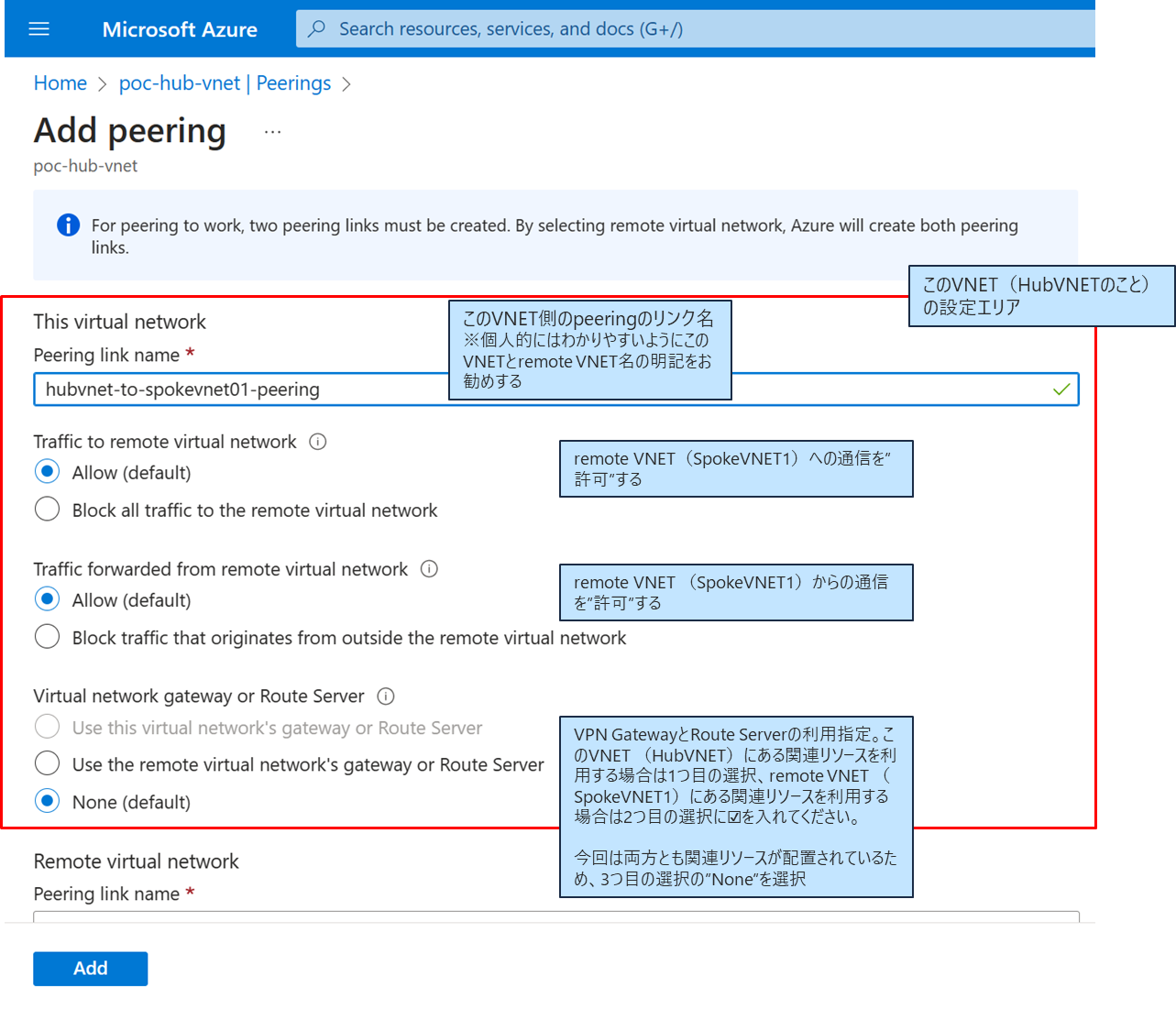Click the 'Add peering' page title
Viewport: 1176px width, 1009px height.
[130, 131]
